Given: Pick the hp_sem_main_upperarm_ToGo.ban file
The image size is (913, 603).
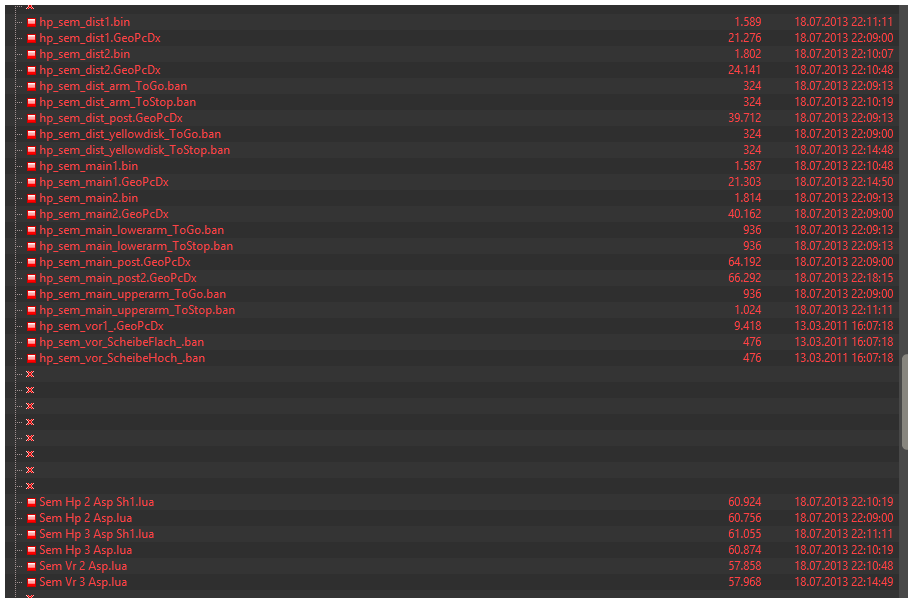Looking at the screenshot, I should click(133, 294).
